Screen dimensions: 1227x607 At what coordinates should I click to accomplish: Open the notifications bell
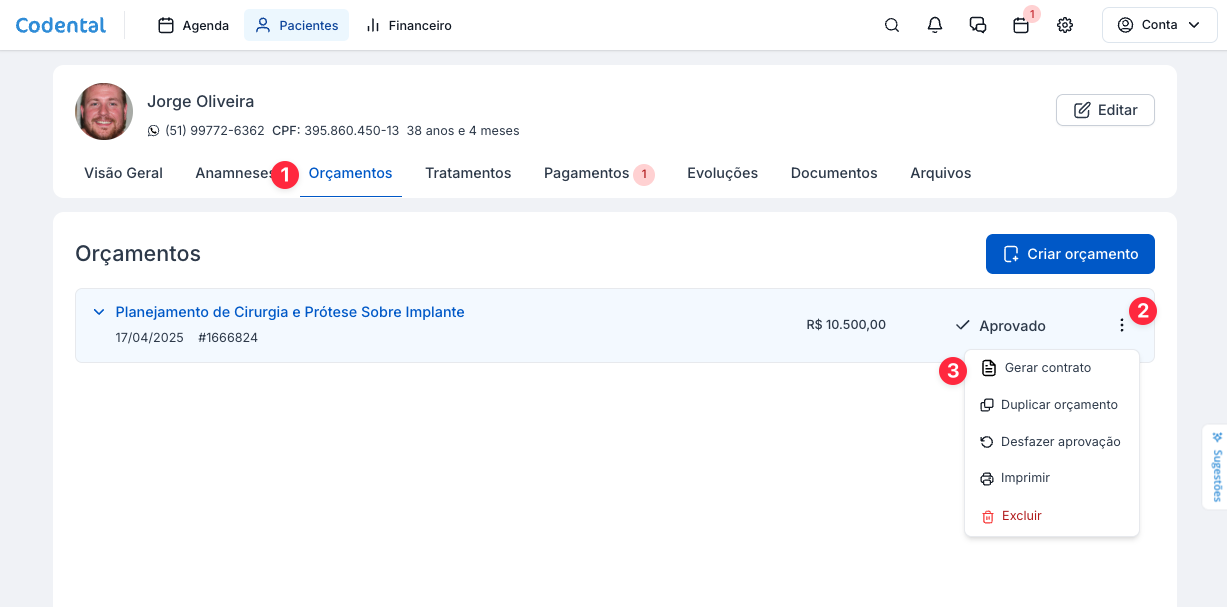tap(935, 25)
